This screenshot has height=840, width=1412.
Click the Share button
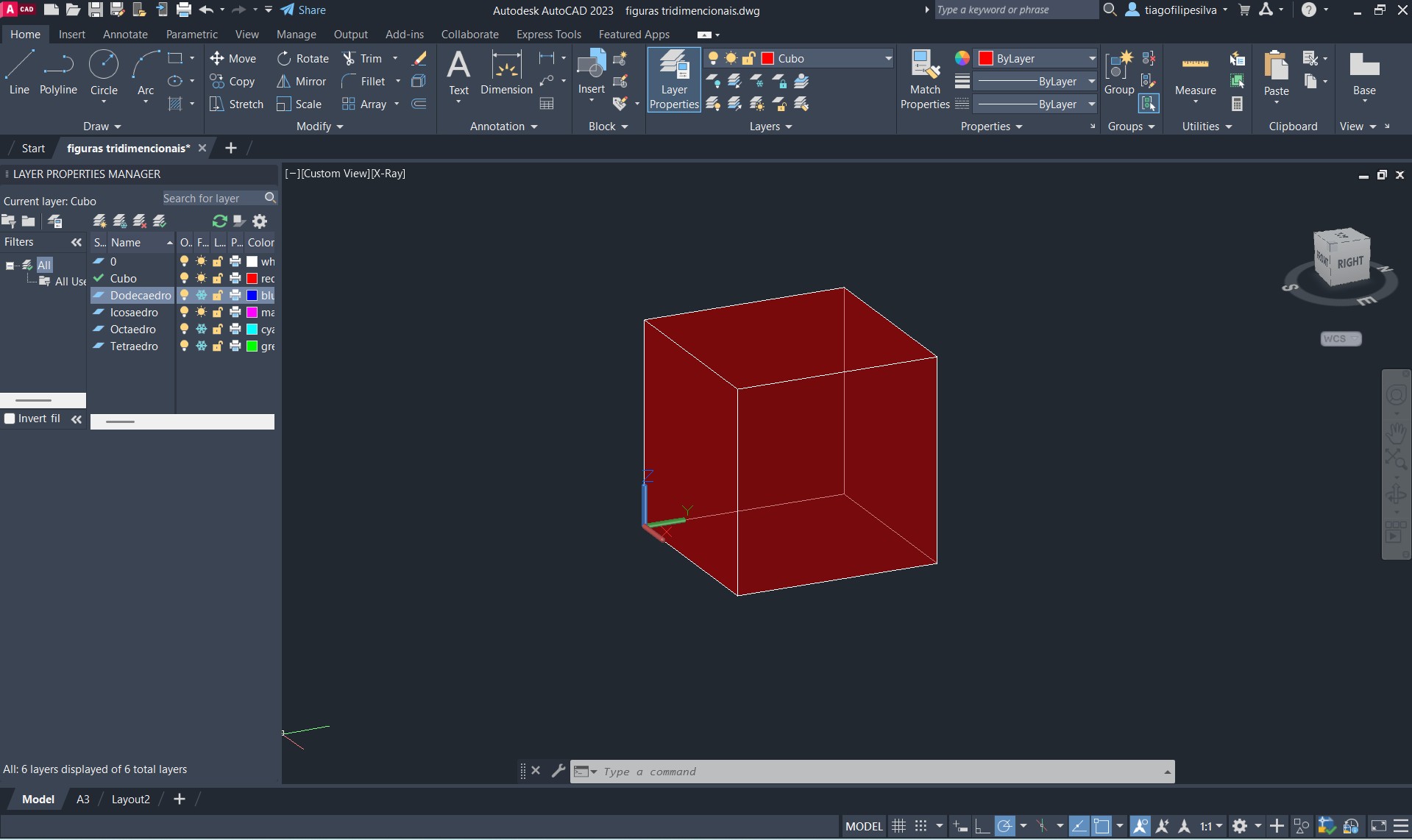[x=303, y=10]
